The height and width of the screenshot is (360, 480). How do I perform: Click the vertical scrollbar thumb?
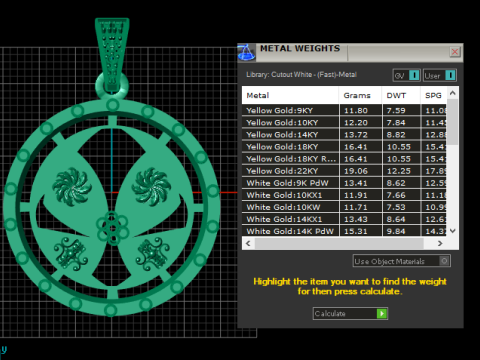pos(452,122)
